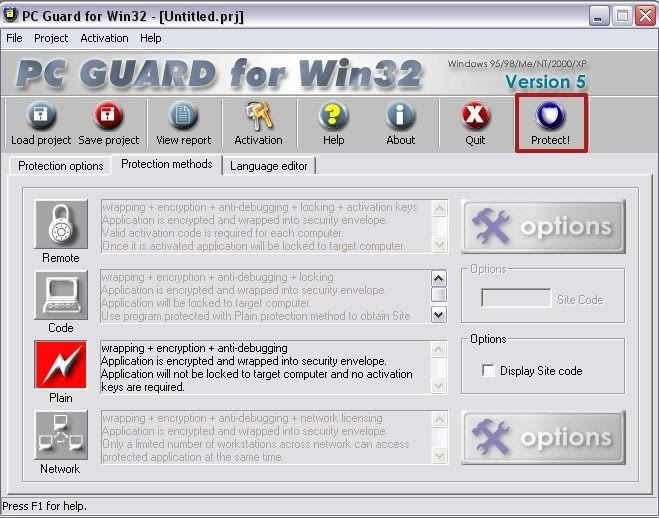Open the File menu
This screenshot has width=659, height=518.
[x=14, y=38]
